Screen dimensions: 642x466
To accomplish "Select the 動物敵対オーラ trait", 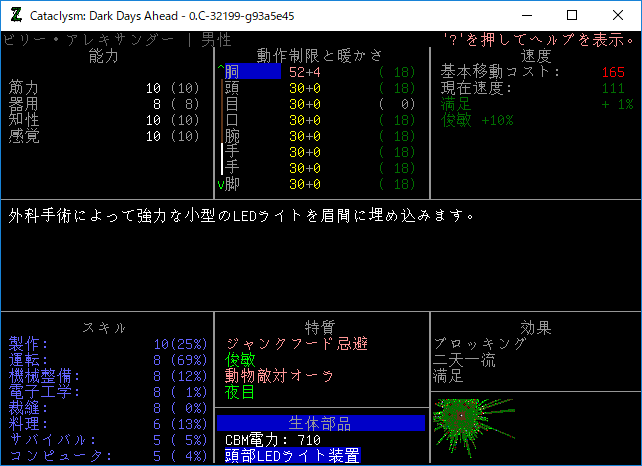I will pos(280,376).
